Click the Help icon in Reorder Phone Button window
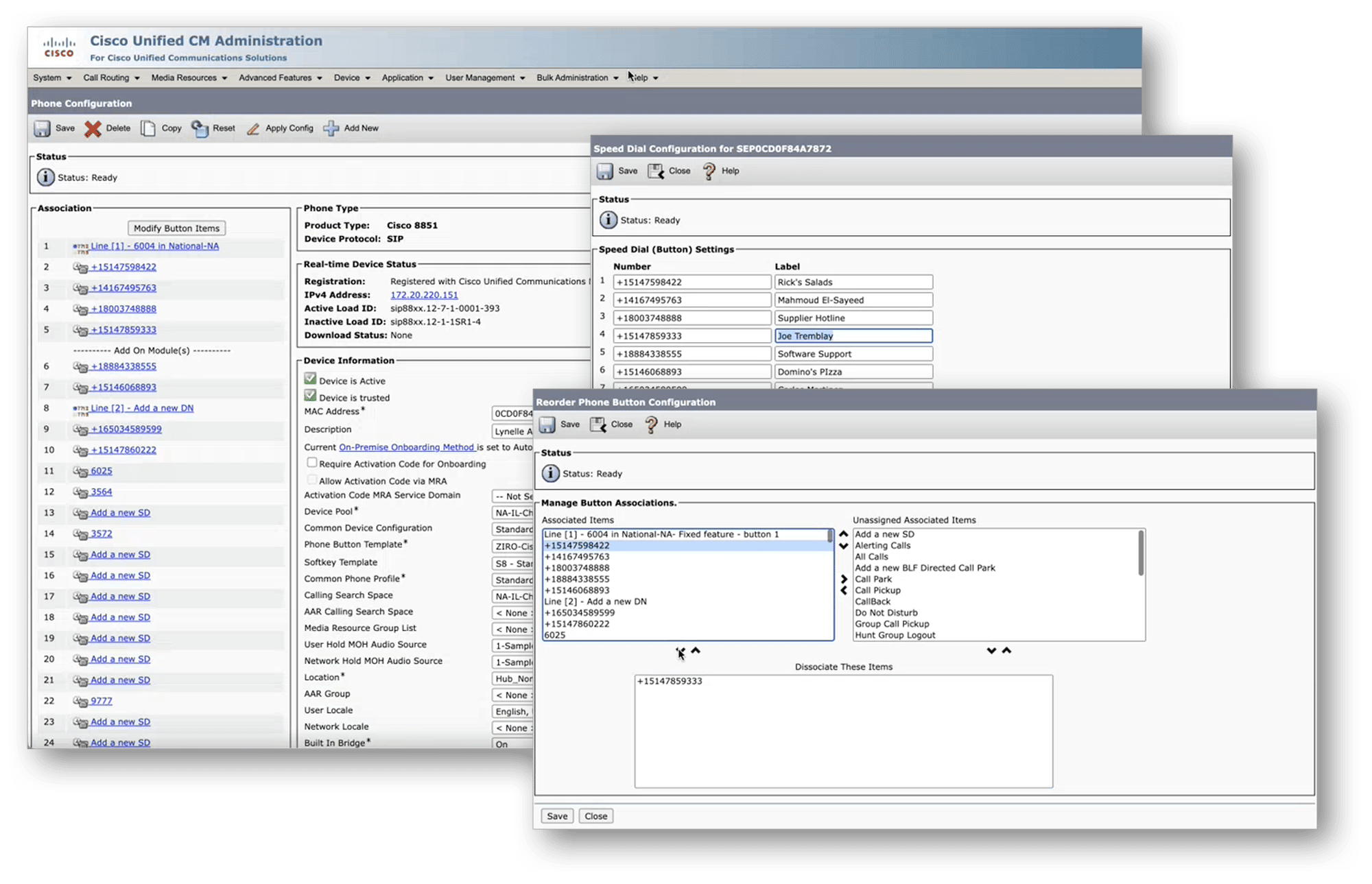 coord(652,425)
